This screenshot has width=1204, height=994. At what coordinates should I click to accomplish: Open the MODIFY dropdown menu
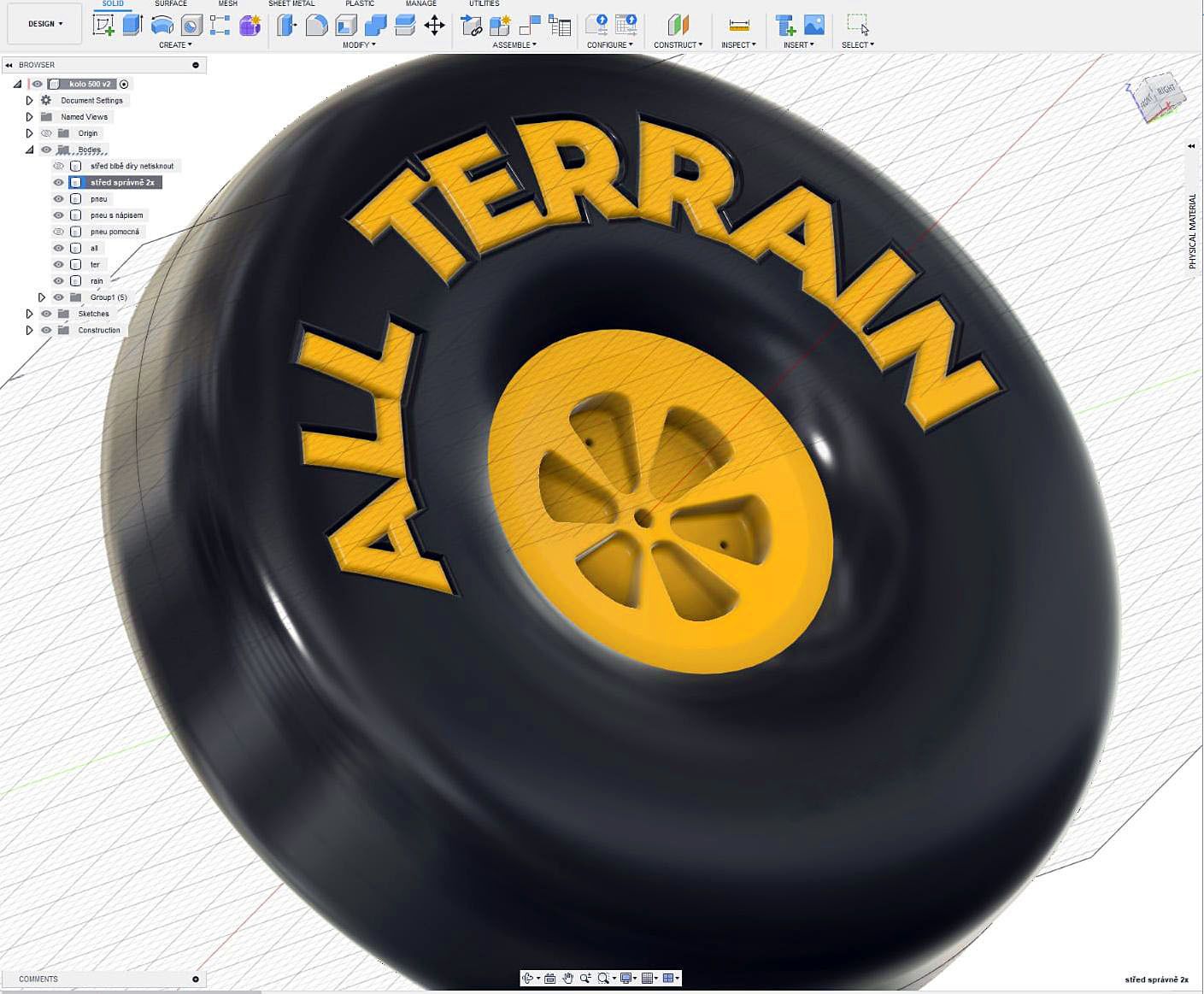(x=359, y=44)
